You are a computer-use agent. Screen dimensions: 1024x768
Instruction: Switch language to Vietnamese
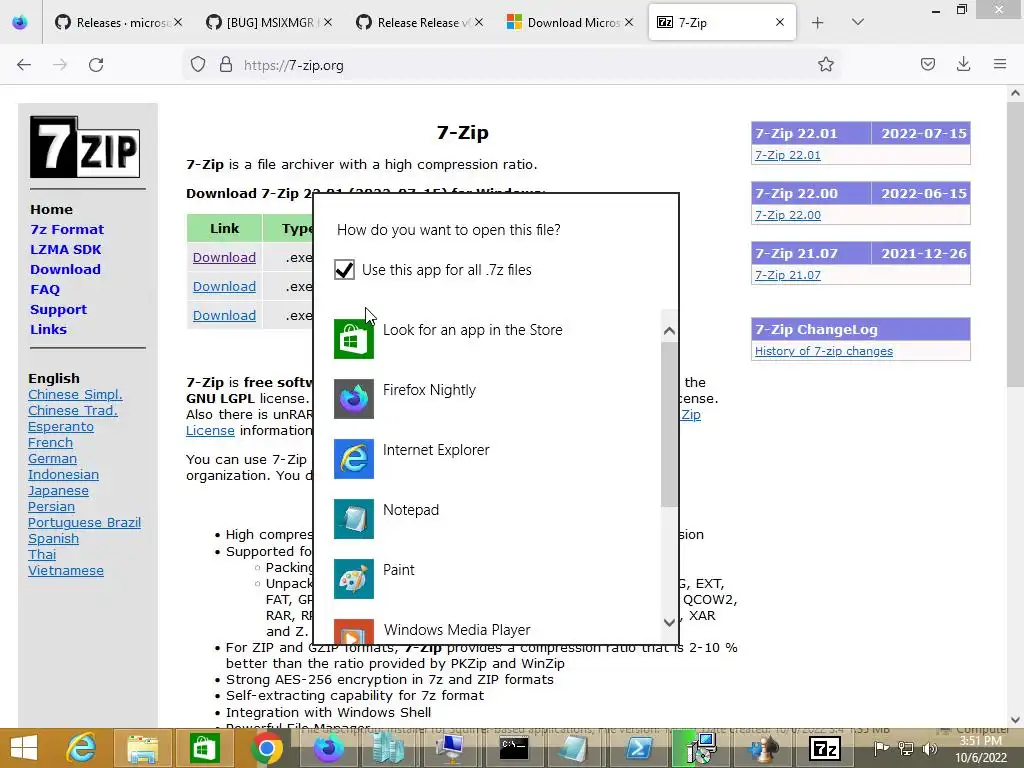66,570
